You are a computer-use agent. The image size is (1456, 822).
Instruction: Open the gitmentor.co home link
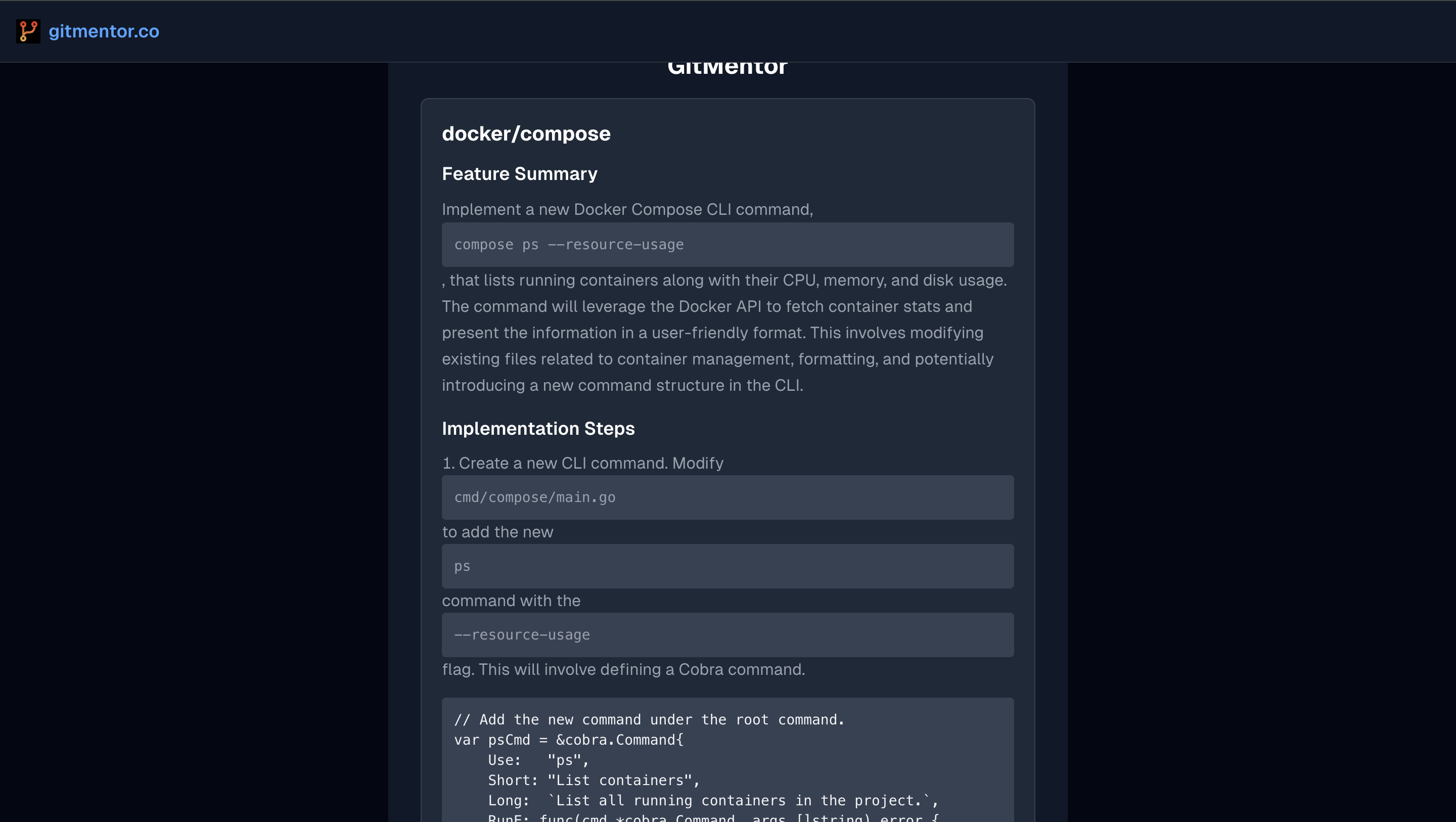point(104,31)
